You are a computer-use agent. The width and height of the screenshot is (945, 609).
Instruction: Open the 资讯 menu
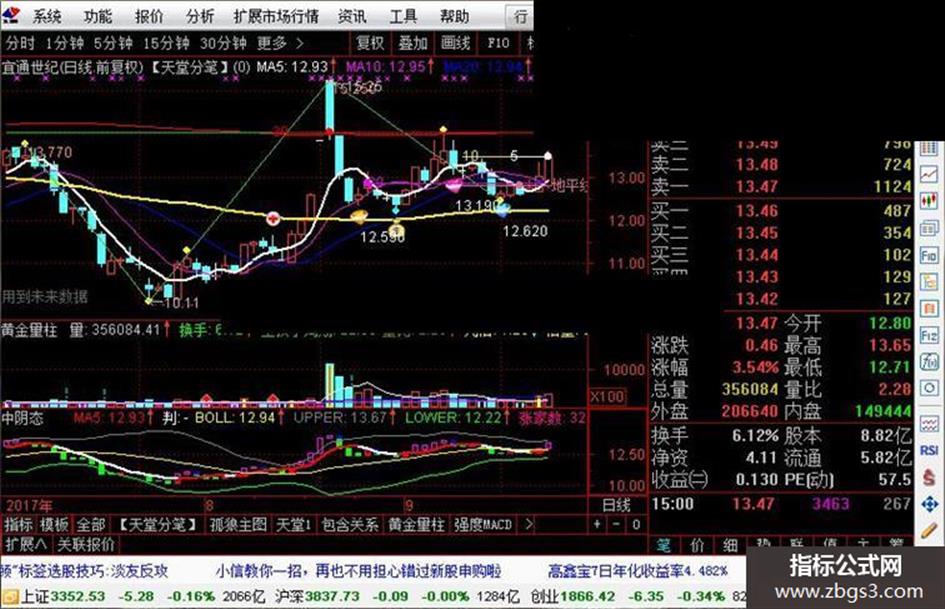(x=352, y=16)
